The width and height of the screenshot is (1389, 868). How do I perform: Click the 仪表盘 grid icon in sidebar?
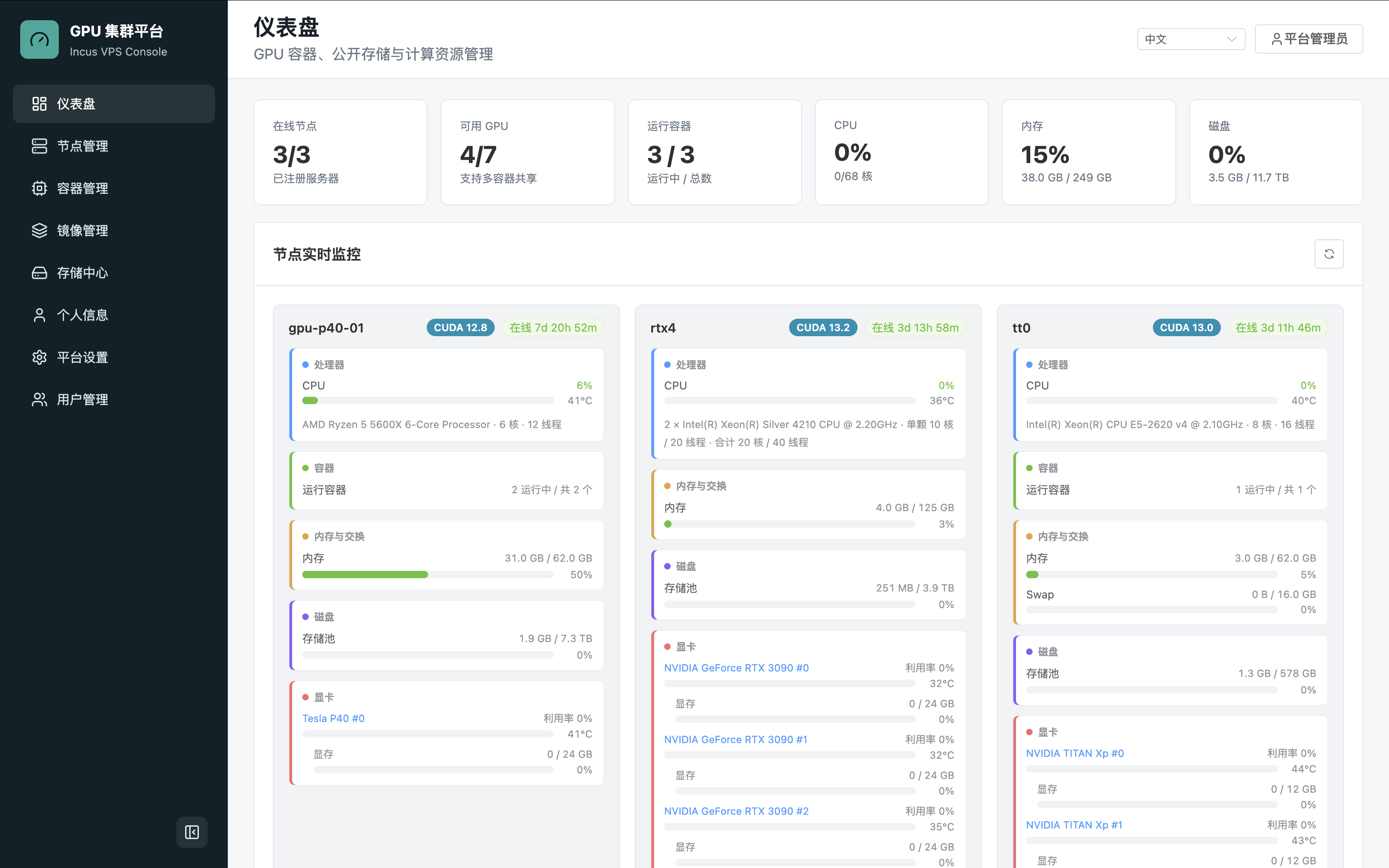click(x=39, y=104)
